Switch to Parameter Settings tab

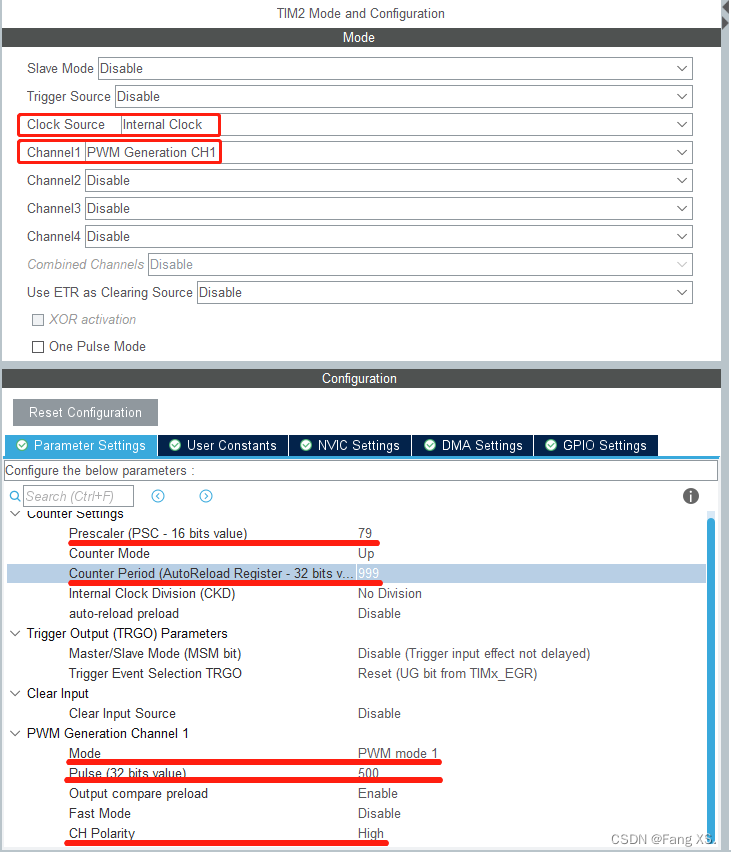coord(81,445)
